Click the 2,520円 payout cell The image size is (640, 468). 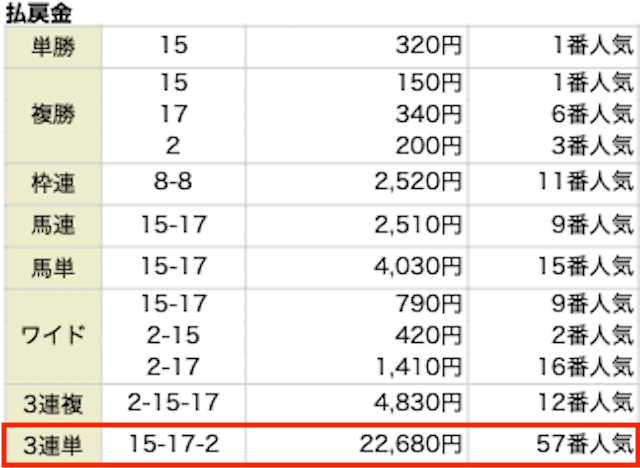(x=418, y=184)
